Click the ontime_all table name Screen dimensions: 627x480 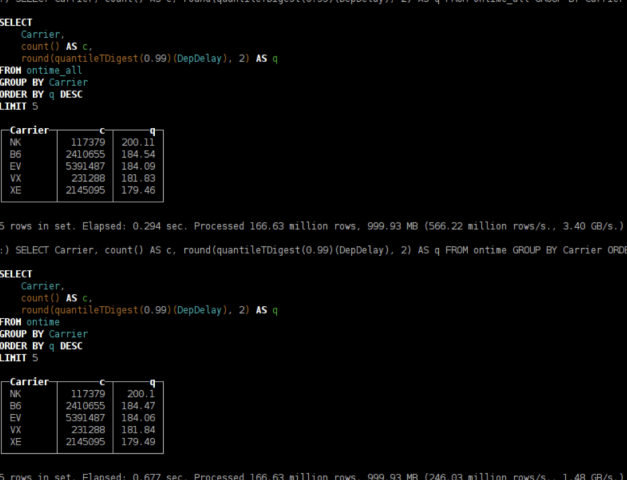point(54,70)
